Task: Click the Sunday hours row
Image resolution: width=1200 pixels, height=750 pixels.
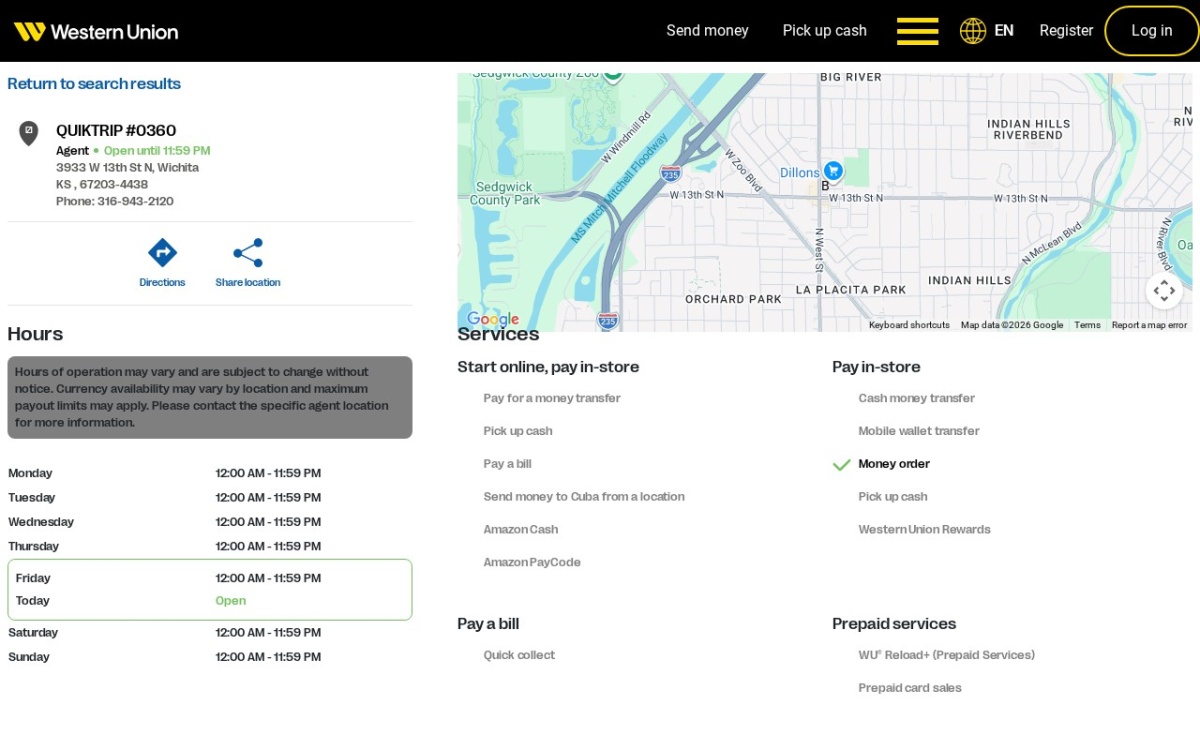Action: [x=210, y=657]
